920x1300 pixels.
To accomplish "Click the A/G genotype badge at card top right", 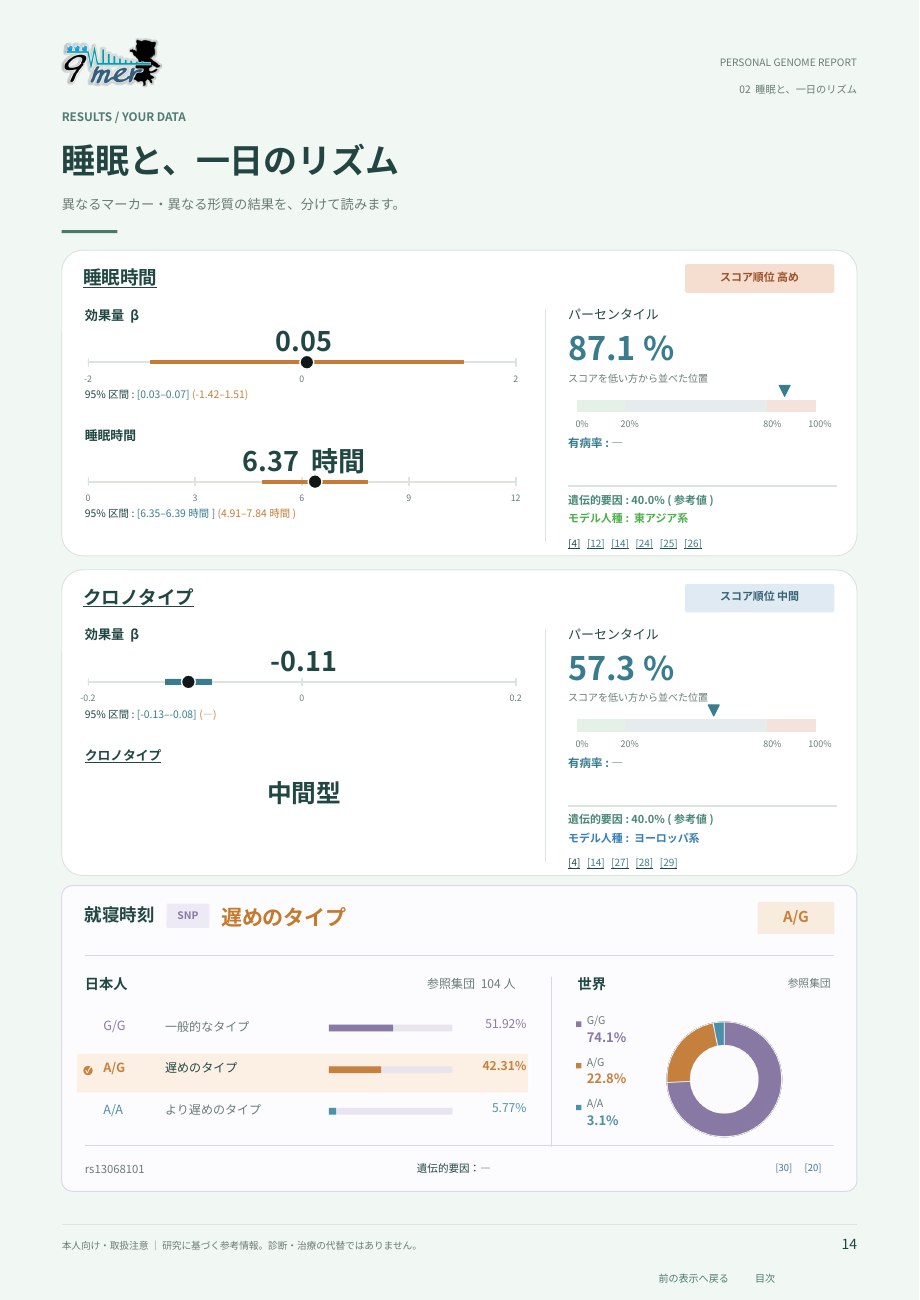I will point(795,917).
